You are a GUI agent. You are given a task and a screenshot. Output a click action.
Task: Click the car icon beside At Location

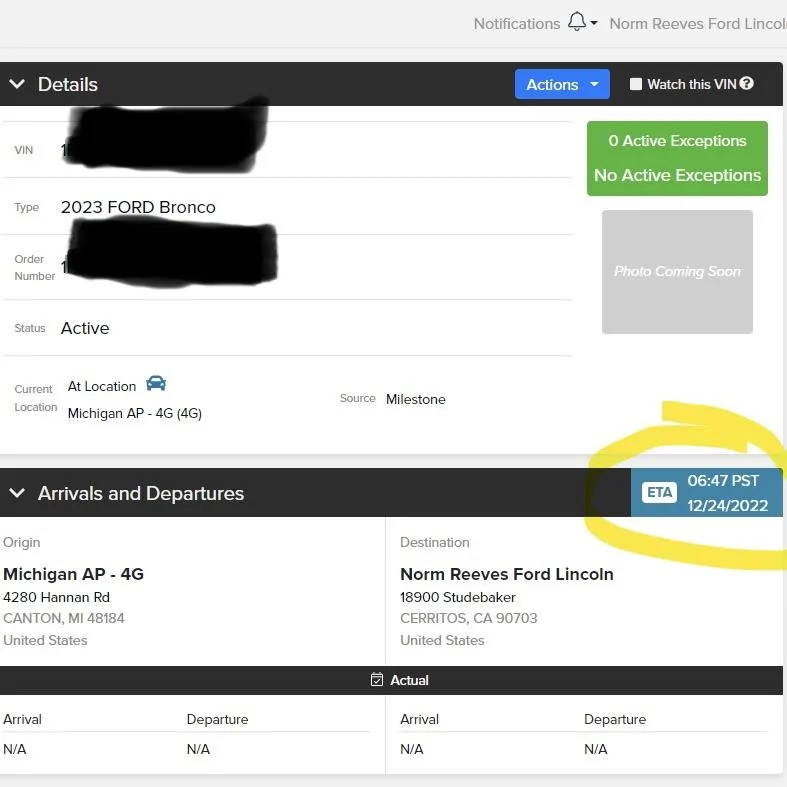click(156, 383)
